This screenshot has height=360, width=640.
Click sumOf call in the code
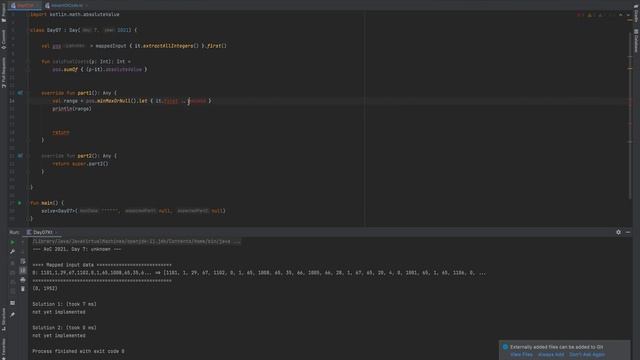coord(71,69)
